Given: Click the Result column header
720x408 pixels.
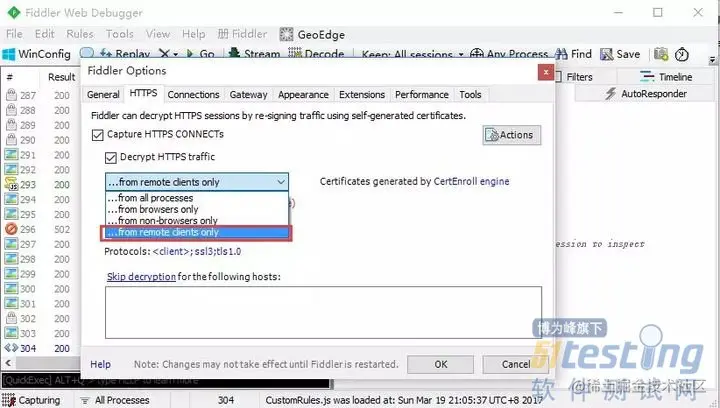Looking at the screenshot, I should tap(62, 77).
